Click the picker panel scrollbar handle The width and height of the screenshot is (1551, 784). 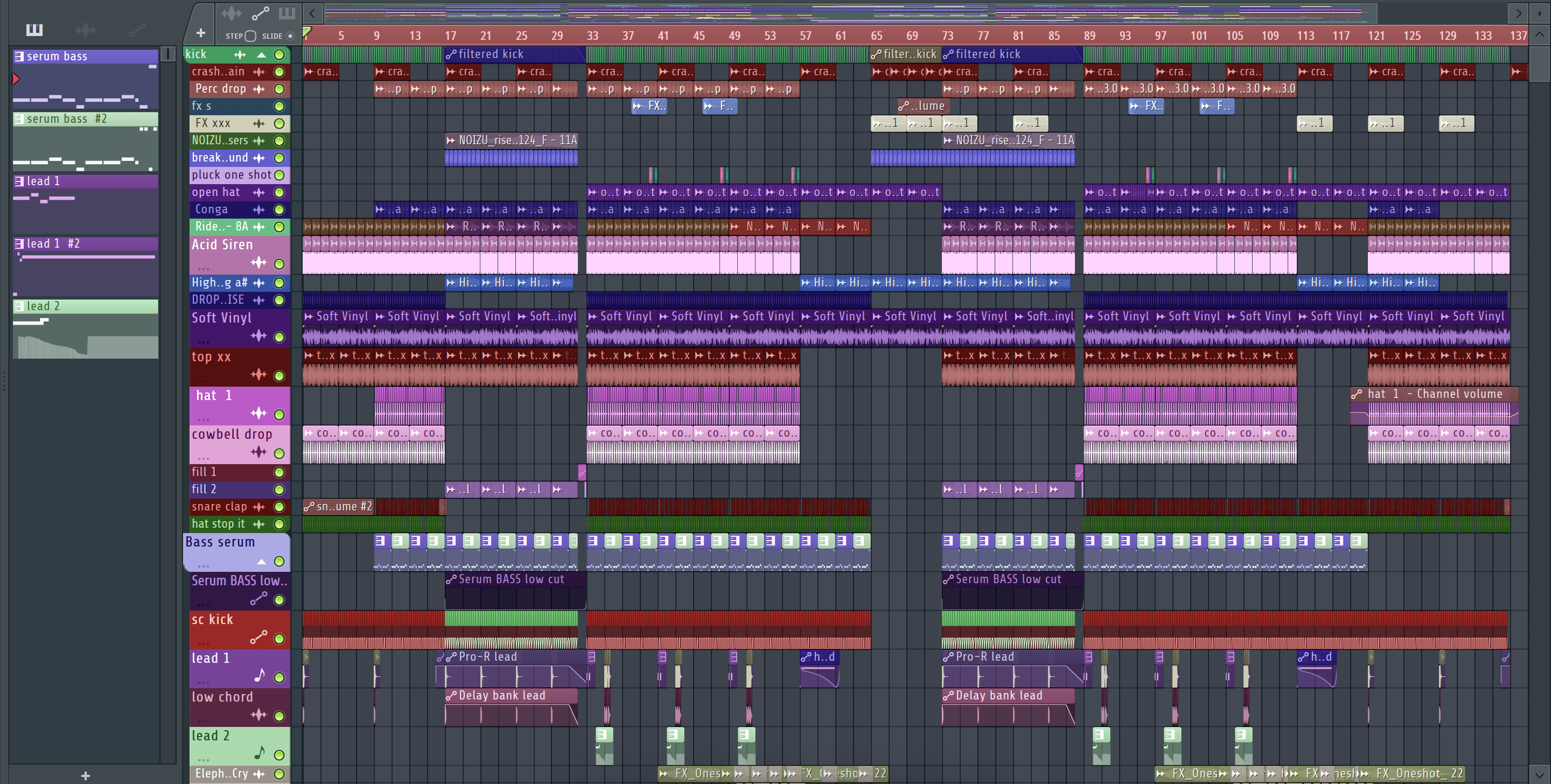point(169,54)
